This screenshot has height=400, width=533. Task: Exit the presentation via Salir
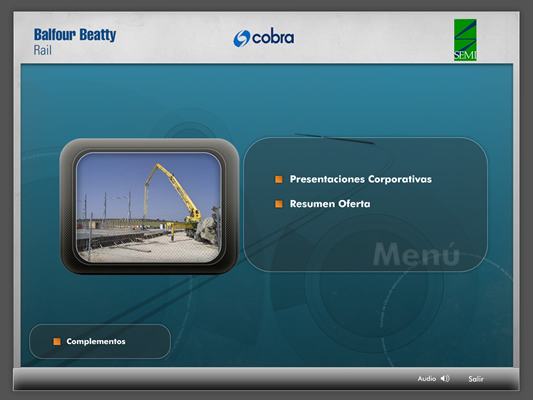tap(476, 379)
